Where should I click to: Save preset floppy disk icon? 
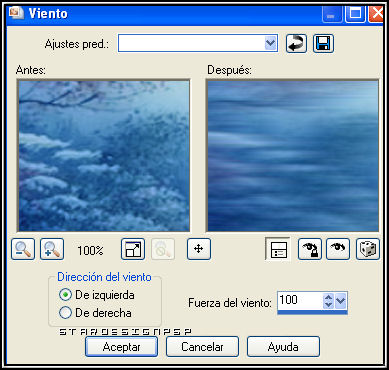pos(323,44)
